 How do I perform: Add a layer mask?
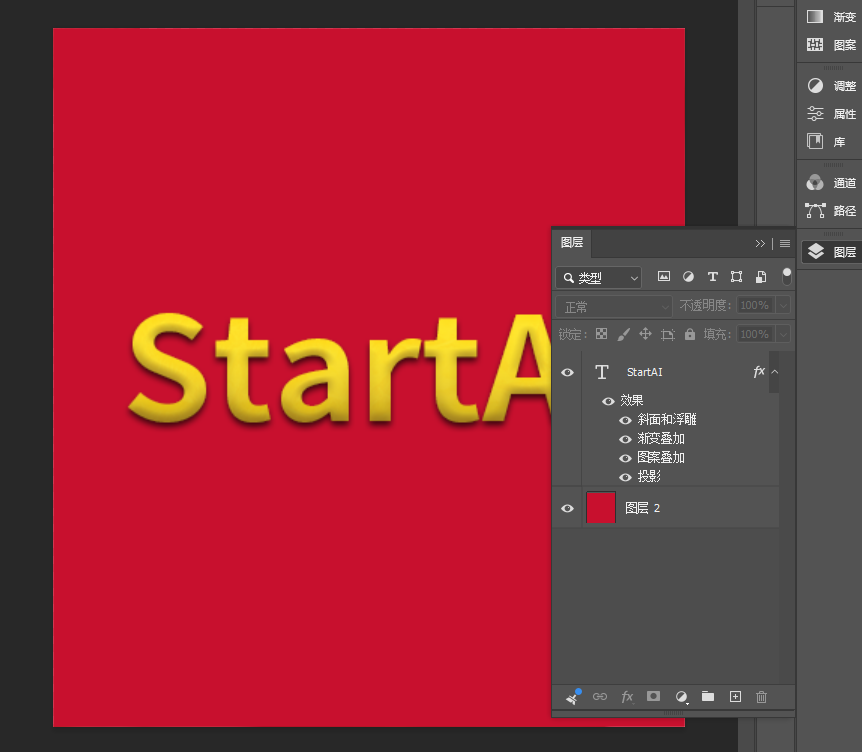654,696
